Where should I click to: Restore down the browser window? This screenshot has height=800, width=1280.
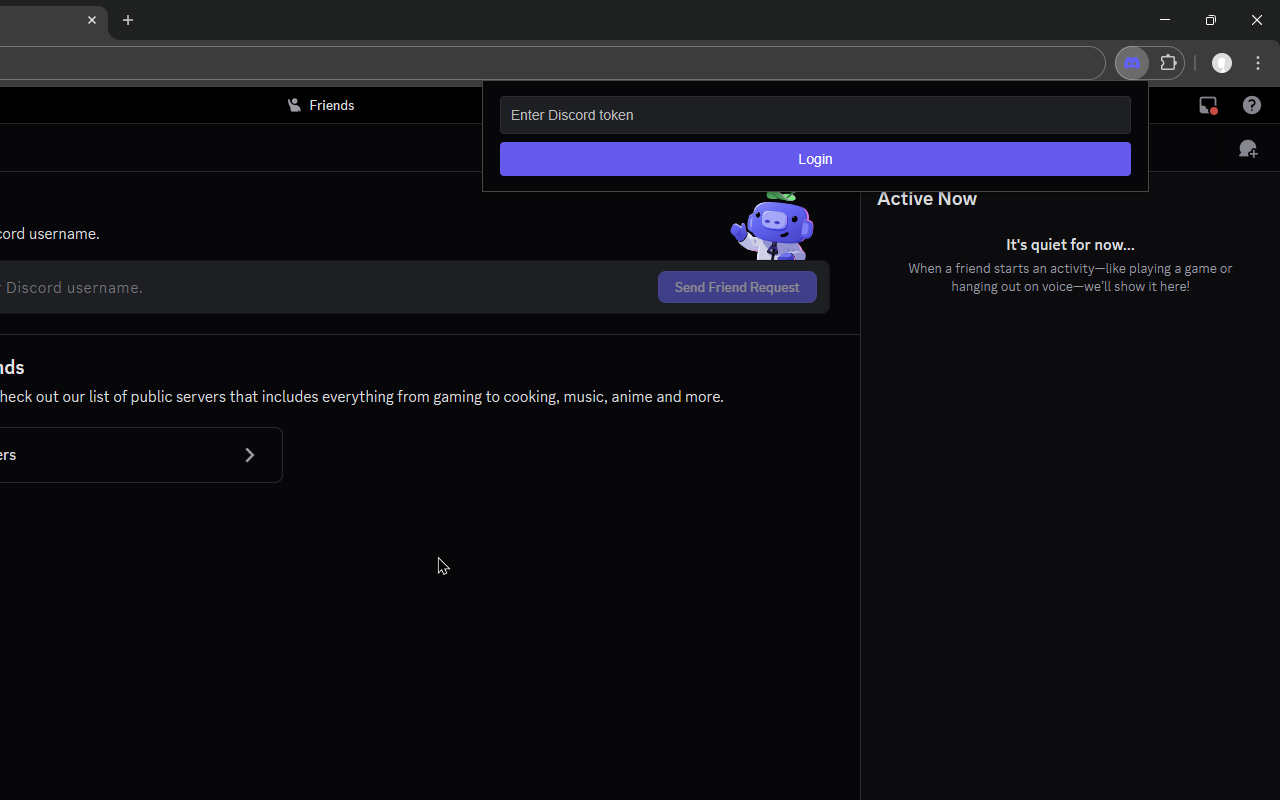(1211, 20)
